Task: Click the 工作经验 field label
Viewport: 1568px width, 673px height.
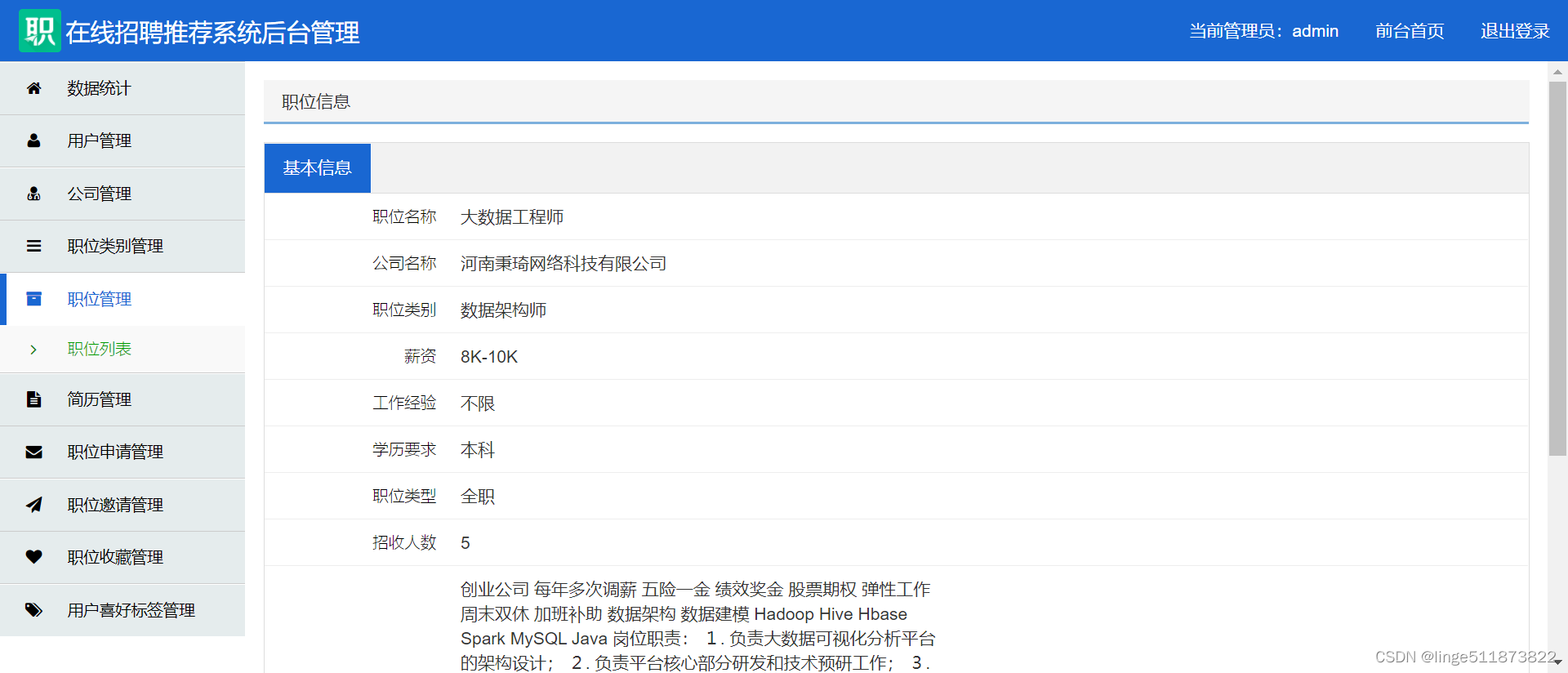Action: click(404, 403)
